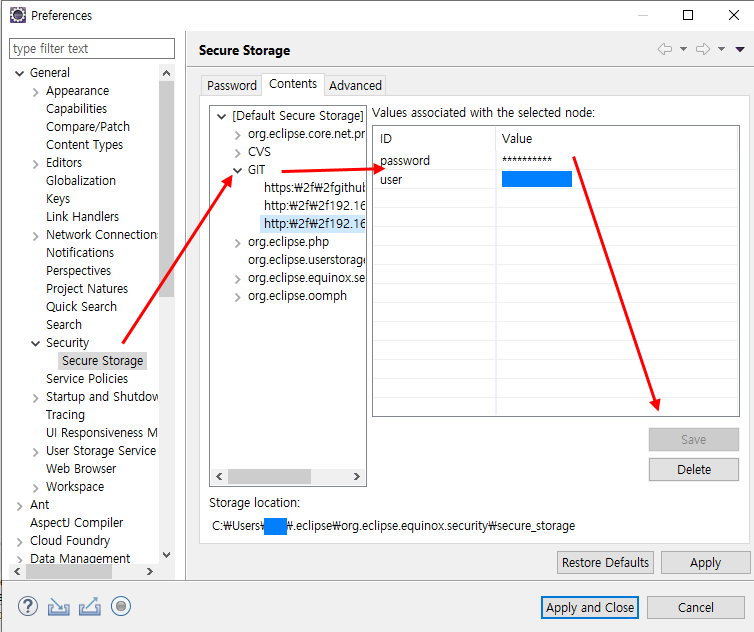Select the https github GIT entry

tap(314, 188)
